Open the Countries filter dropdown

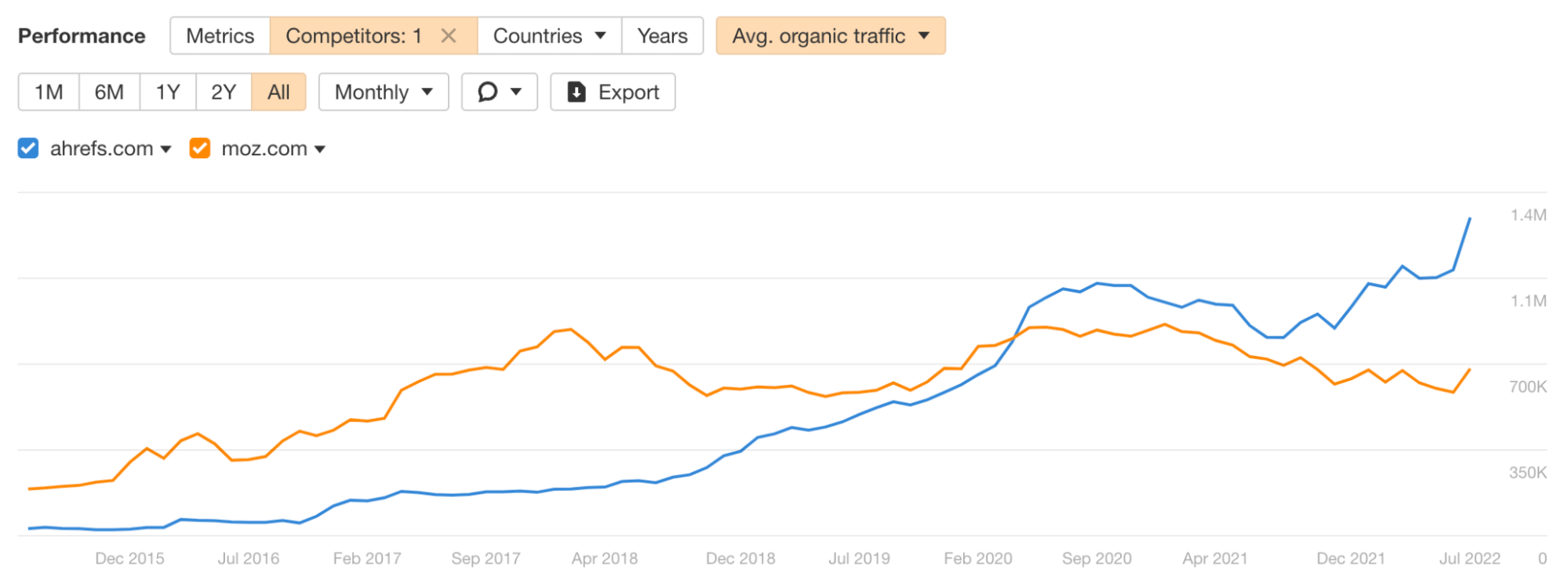[x=548, y=35]
